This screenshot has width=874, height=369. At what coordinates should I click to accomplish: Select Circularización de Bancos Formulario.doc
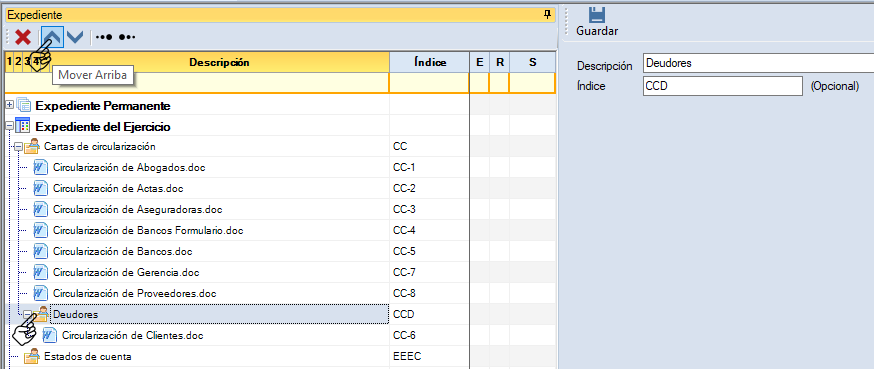(x=148, y=230)
